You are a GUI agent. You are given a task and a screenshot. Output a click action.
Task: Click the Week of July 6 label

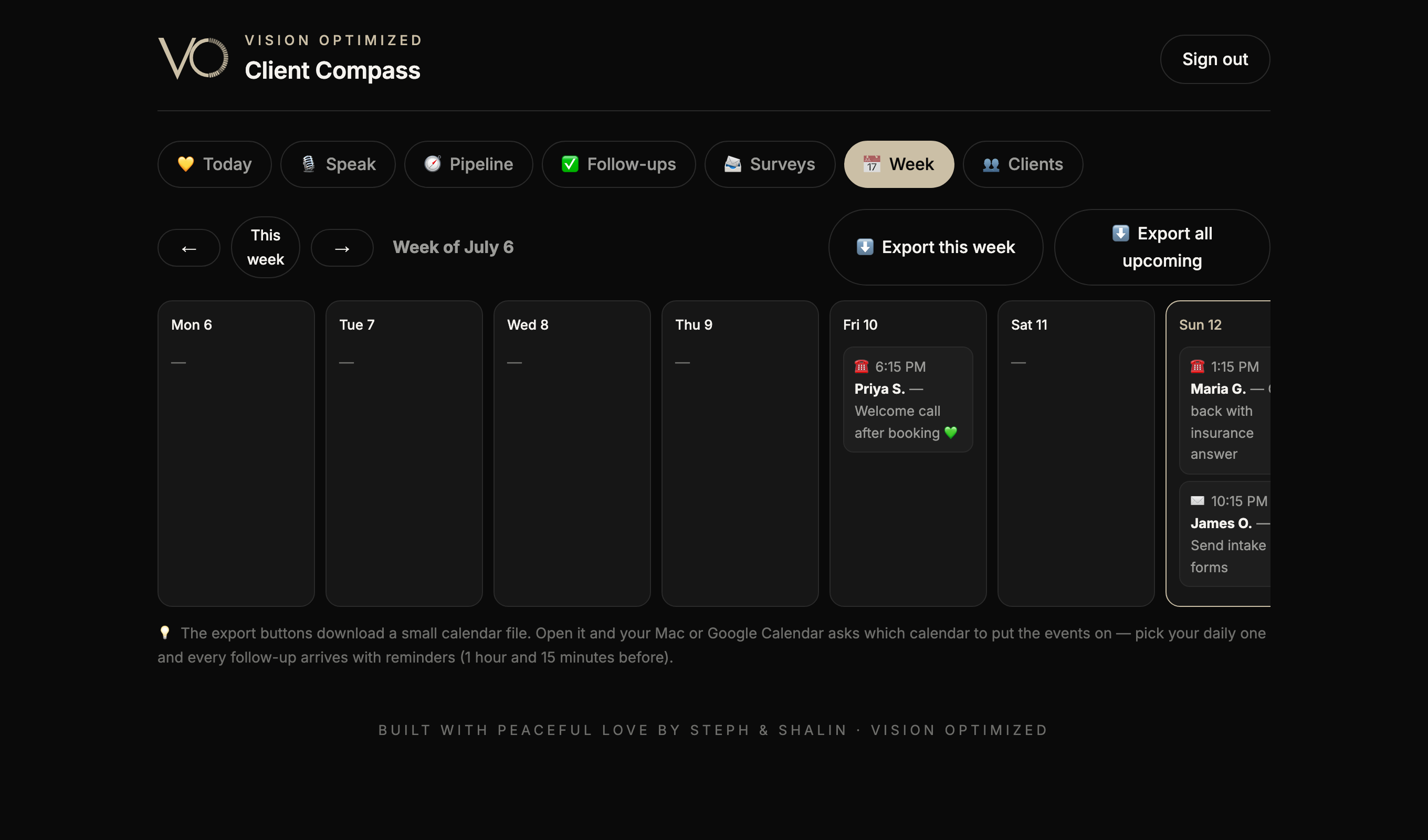click(453, 247)
